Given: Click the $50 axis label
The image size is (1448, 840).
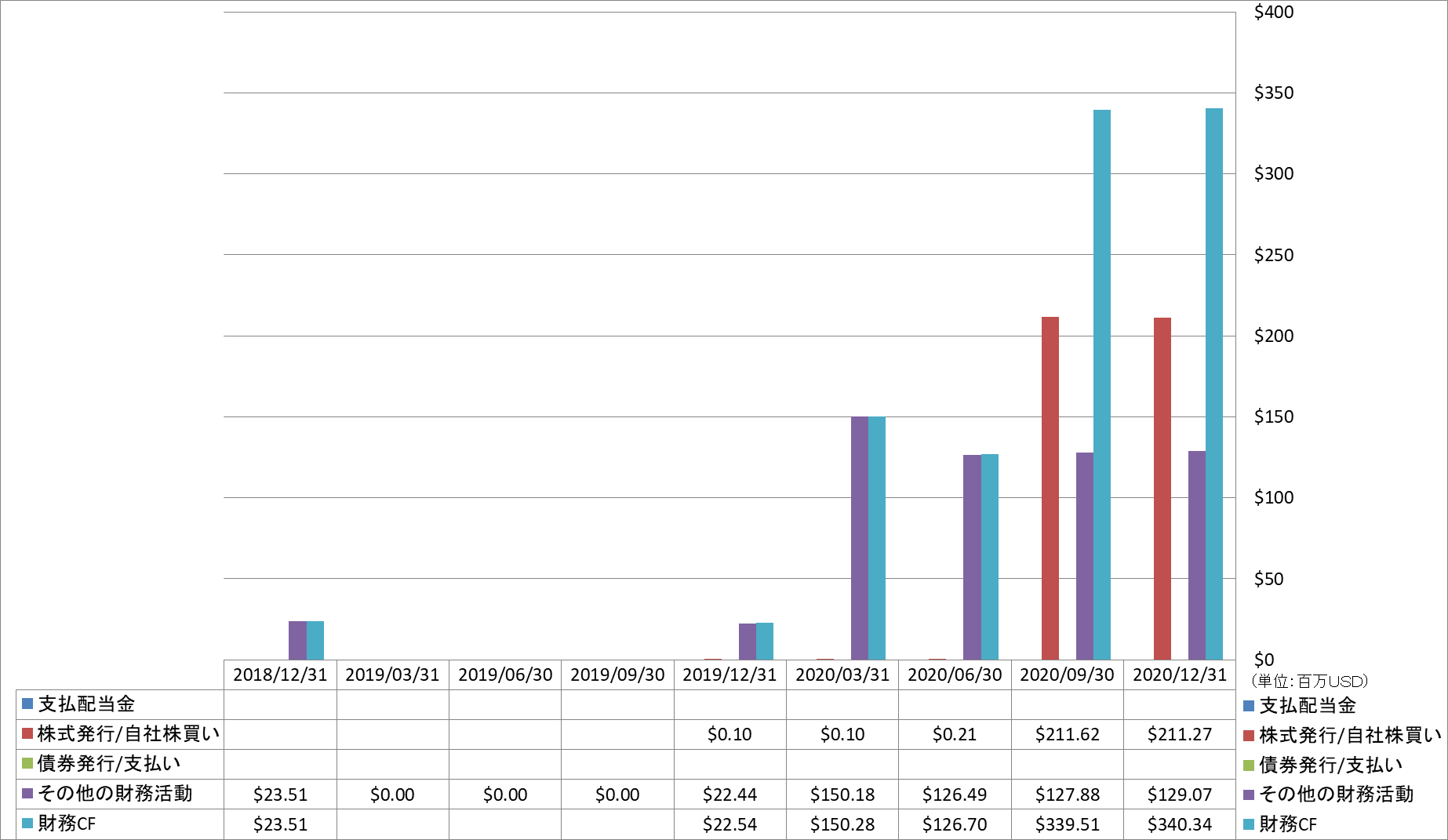Looking at the screenshot, I should tap(1268, 579).
